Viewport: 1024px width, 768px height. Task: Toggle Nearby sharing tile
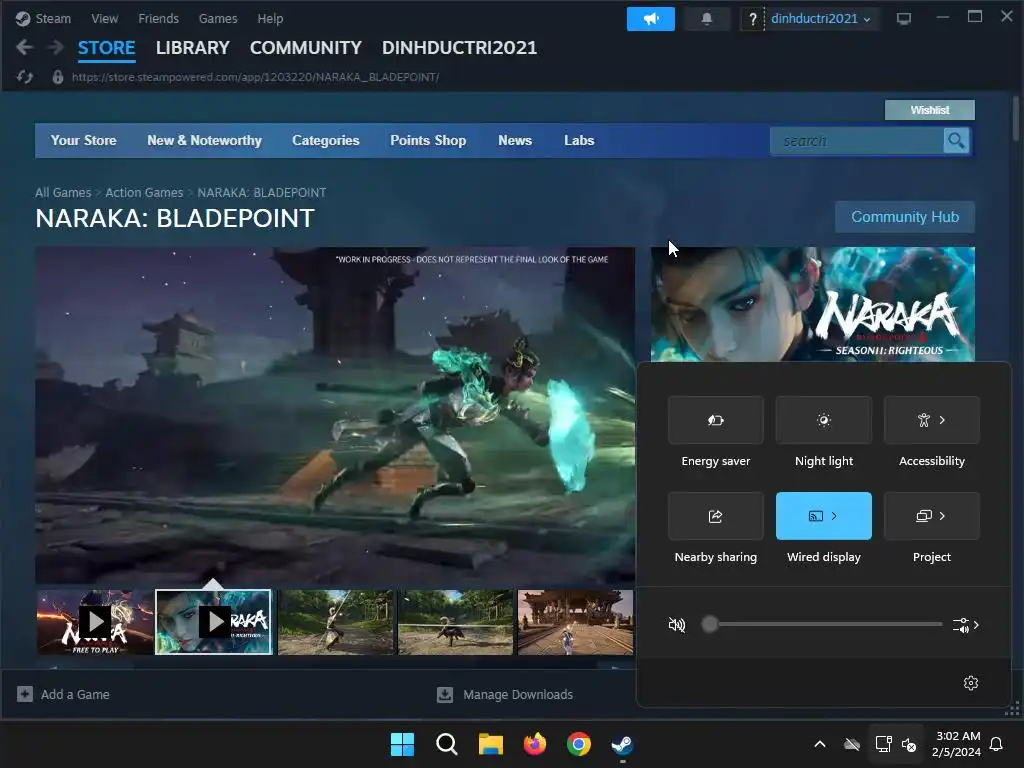pos(715,516)
